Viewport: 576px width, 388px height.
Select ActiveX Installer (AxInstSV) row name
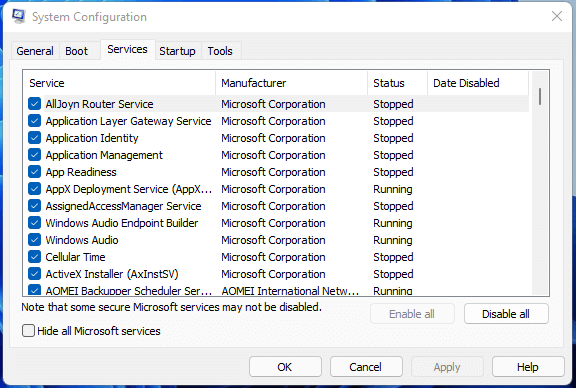tap(112, 274)
